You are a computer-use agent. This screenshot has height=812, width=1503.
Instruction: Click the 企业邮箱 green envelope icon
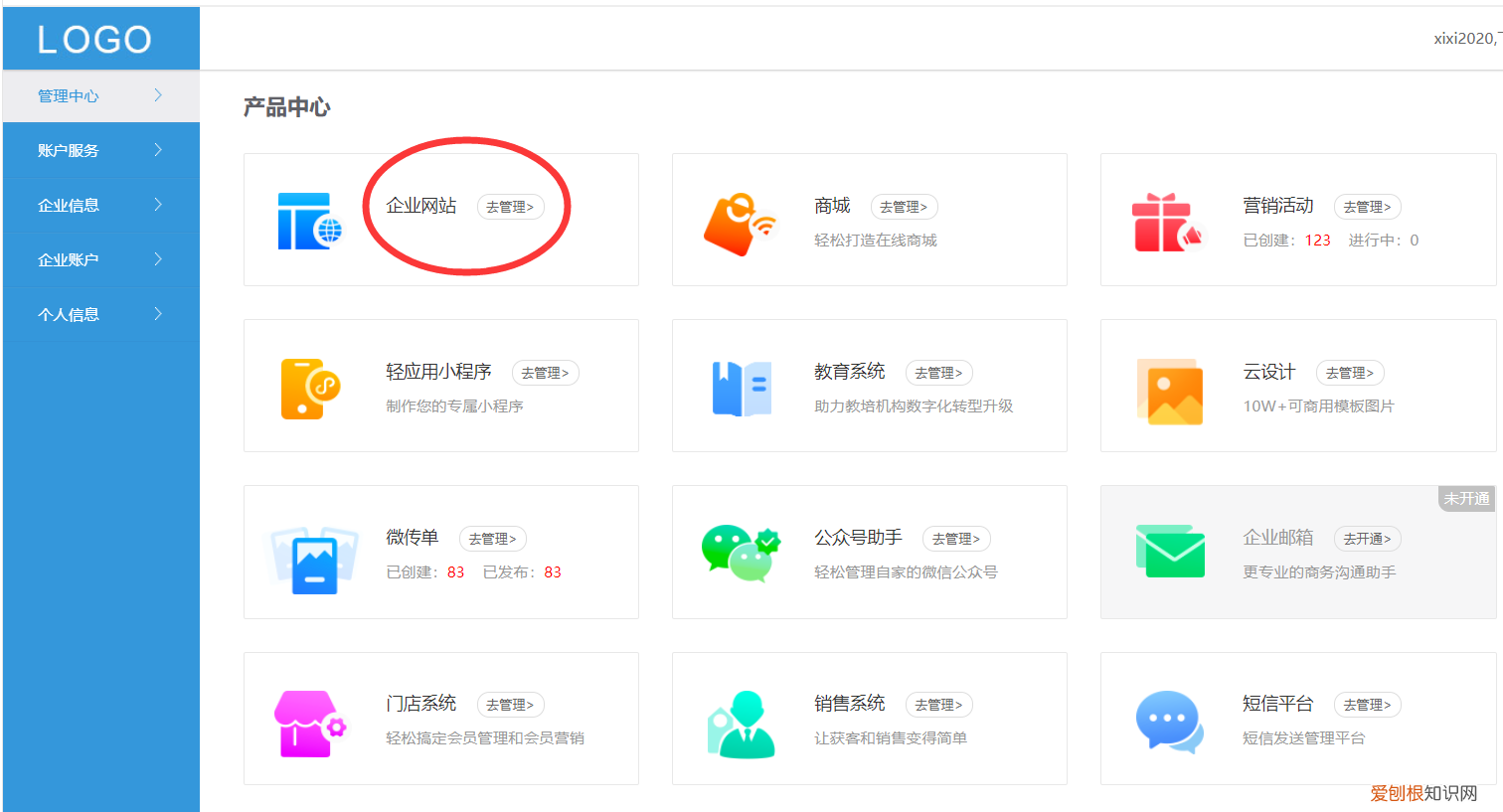tap(1170, 552)
